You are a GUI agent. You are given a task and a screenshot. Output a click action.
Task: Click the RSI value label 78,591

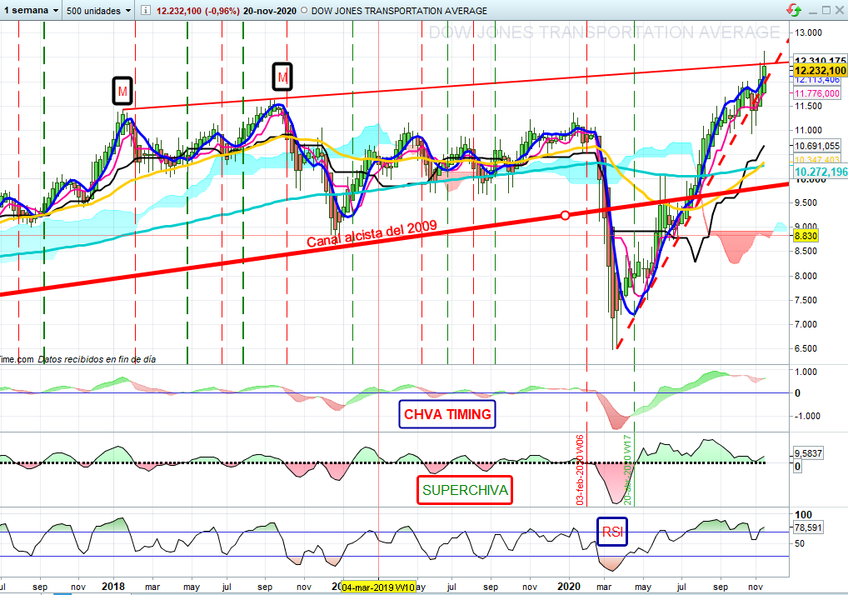click(809, 527)
